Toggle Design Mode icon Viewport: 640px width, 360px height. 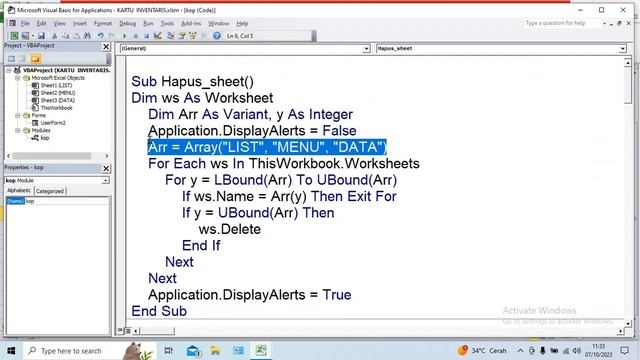pos(158,36)
